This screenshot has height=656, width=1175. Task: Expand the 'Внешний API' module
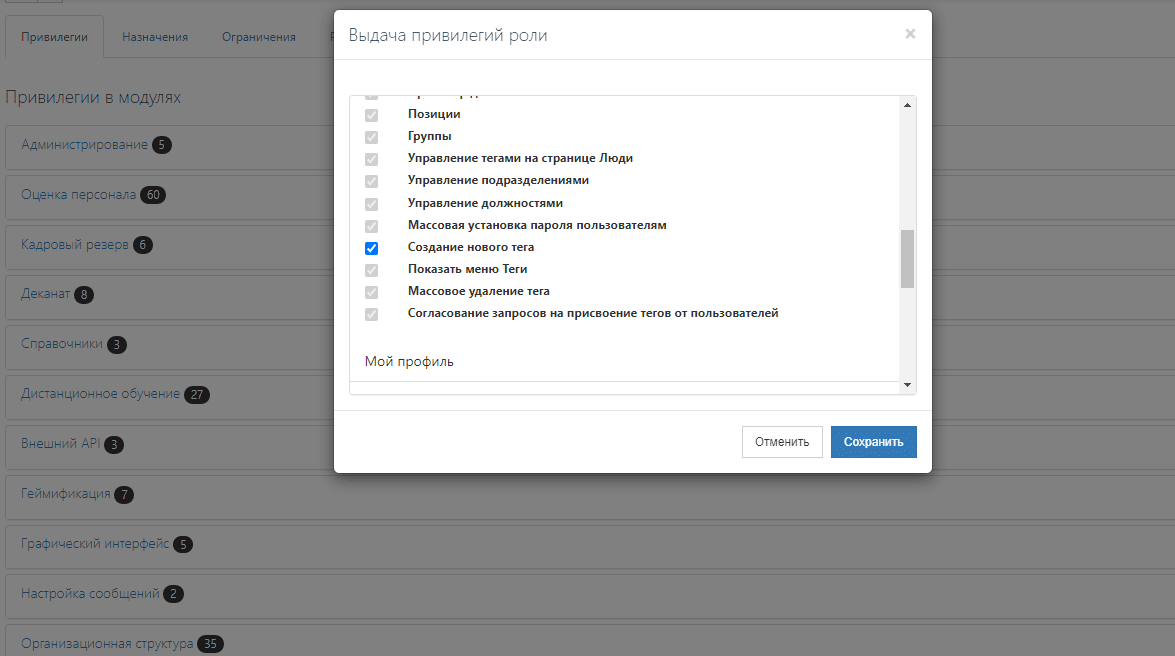[61, 444]
